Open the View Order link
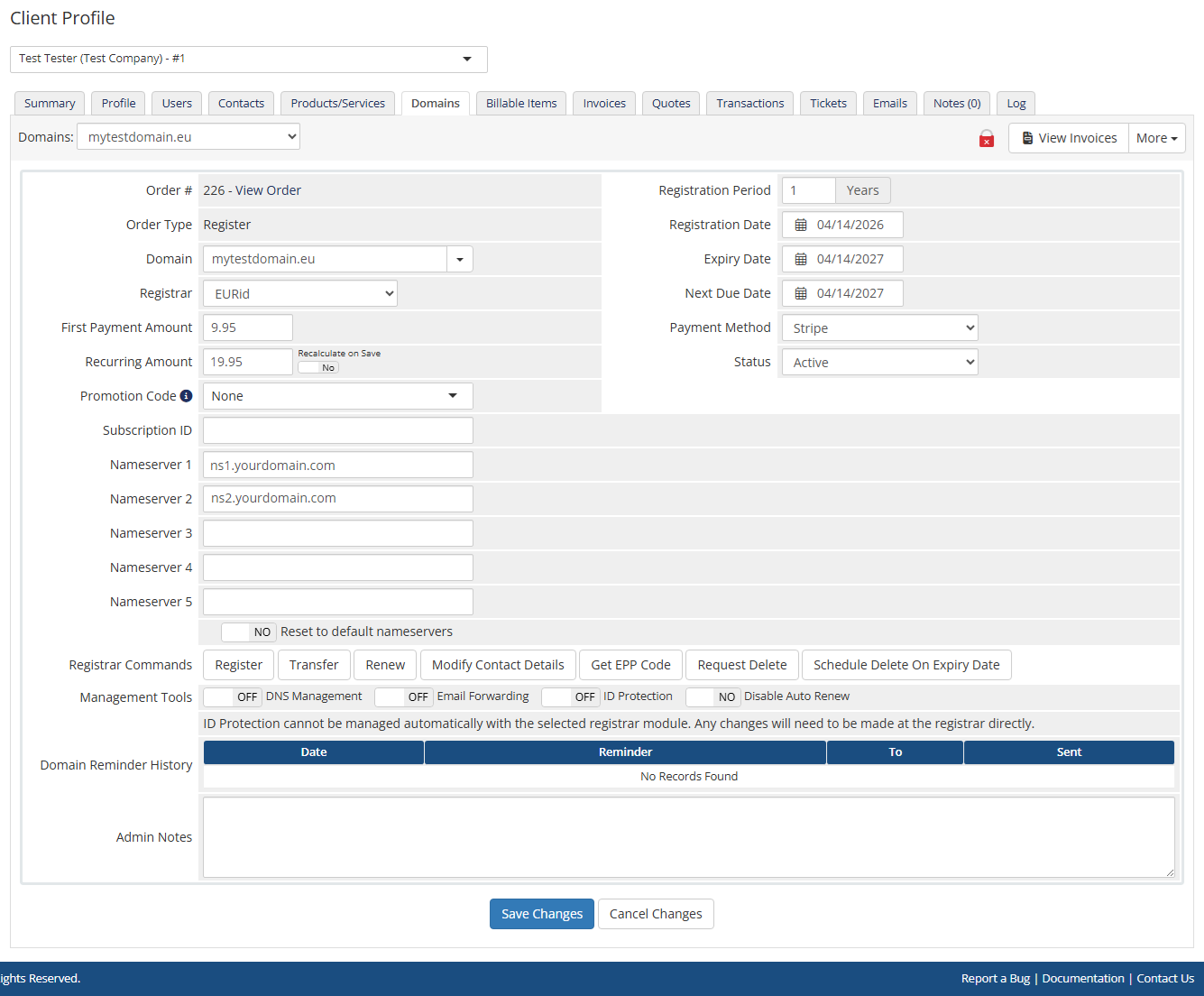This screenshot has height=996, width=1204. click(x=269, y=190)
